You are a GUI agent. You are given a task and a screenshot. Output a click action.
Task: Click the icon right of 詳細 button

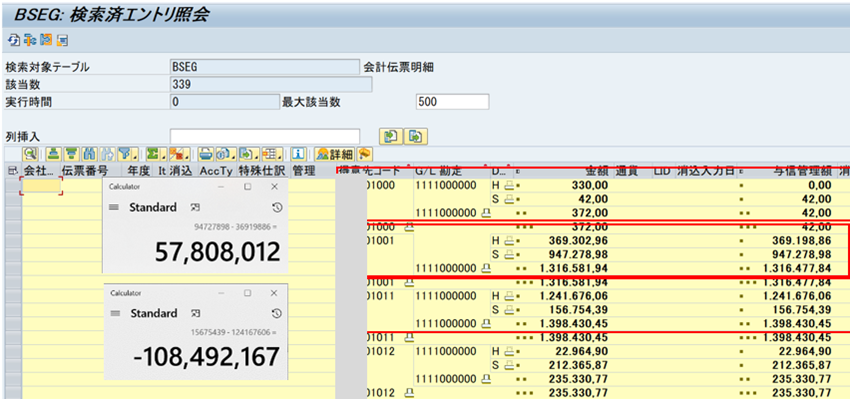tap(365, 154)
